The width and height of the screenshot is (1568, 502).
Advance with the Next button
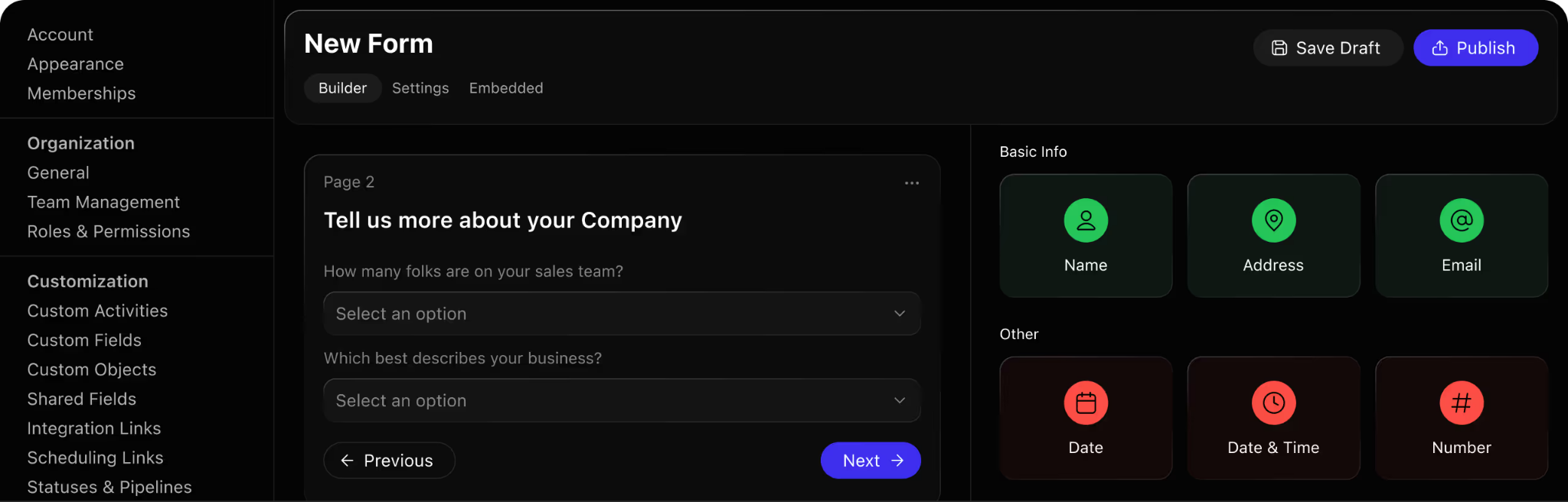coord(871,461)
